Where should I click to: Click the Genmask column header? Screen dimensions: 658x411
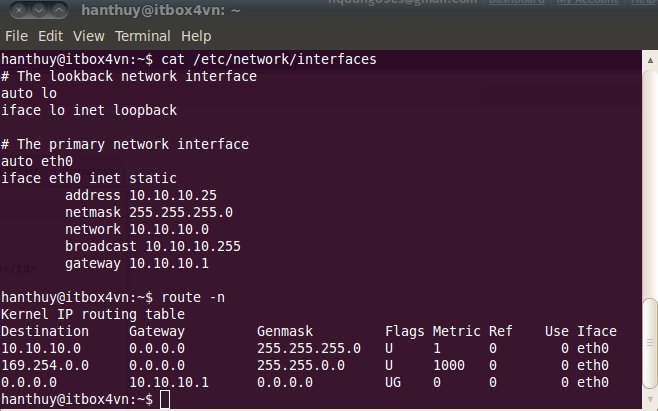click(x=286, y=332)
